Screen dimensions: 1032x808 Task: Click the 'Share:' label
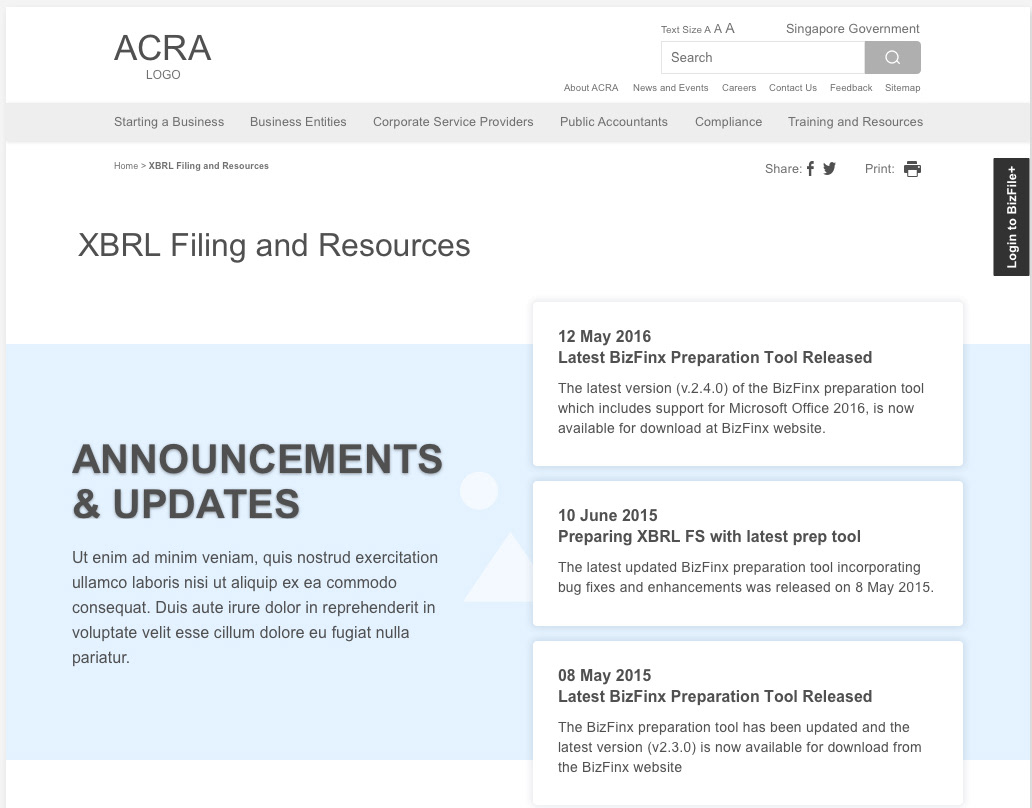pyautogui.click(x=783, y=169)
